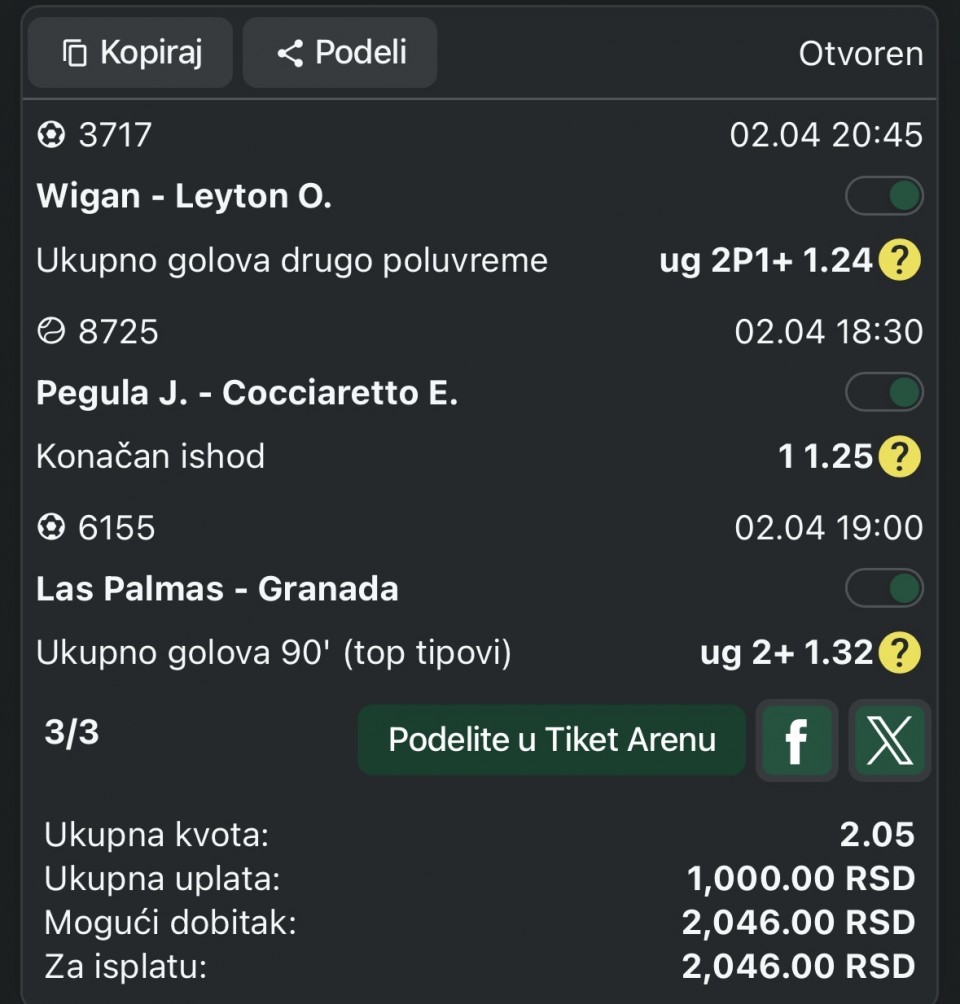This screenshot has height=1004, width=960.
Task: Select the Wigan - Leyton O. match title
Action: [184, 197]
